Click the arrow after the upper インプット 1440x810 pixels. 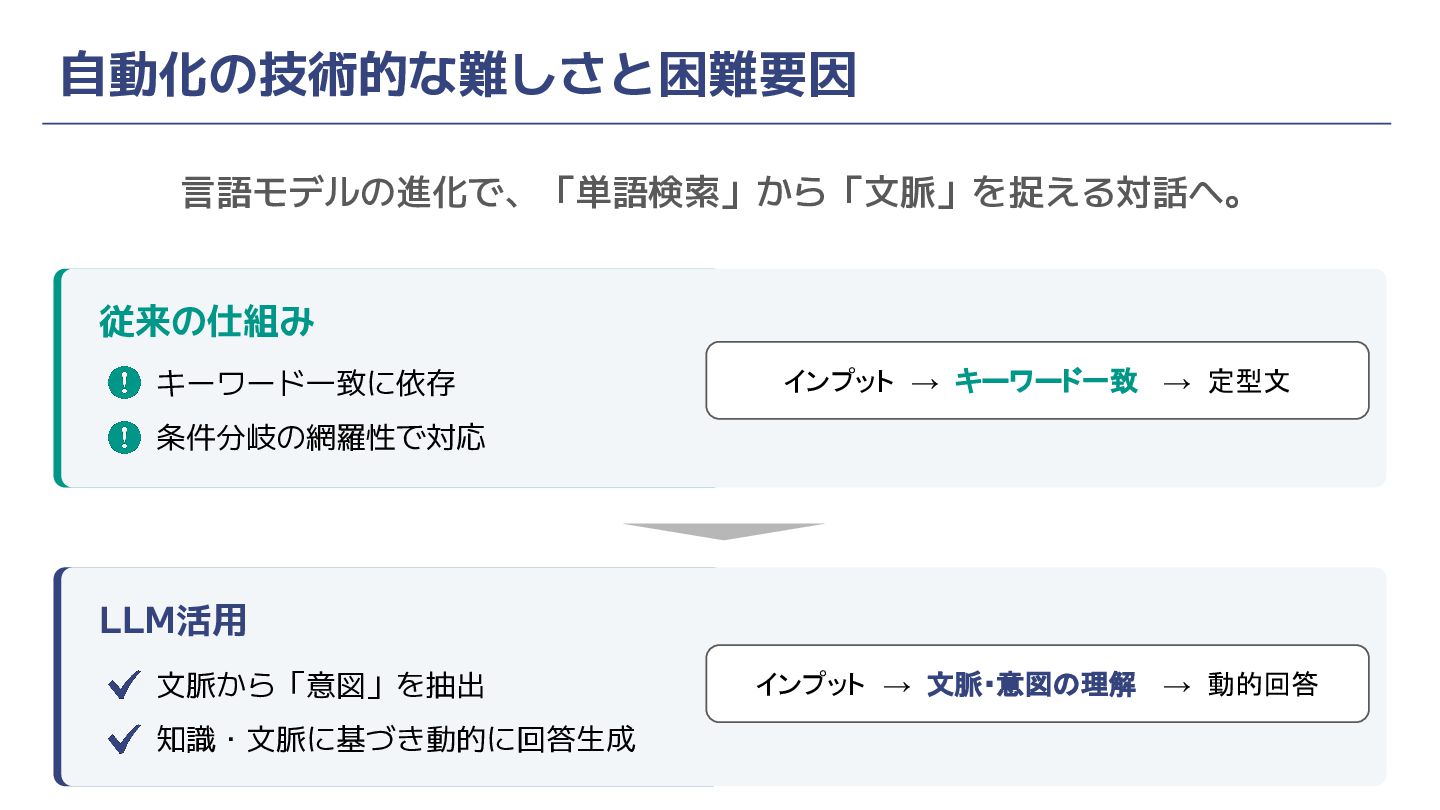925,382
